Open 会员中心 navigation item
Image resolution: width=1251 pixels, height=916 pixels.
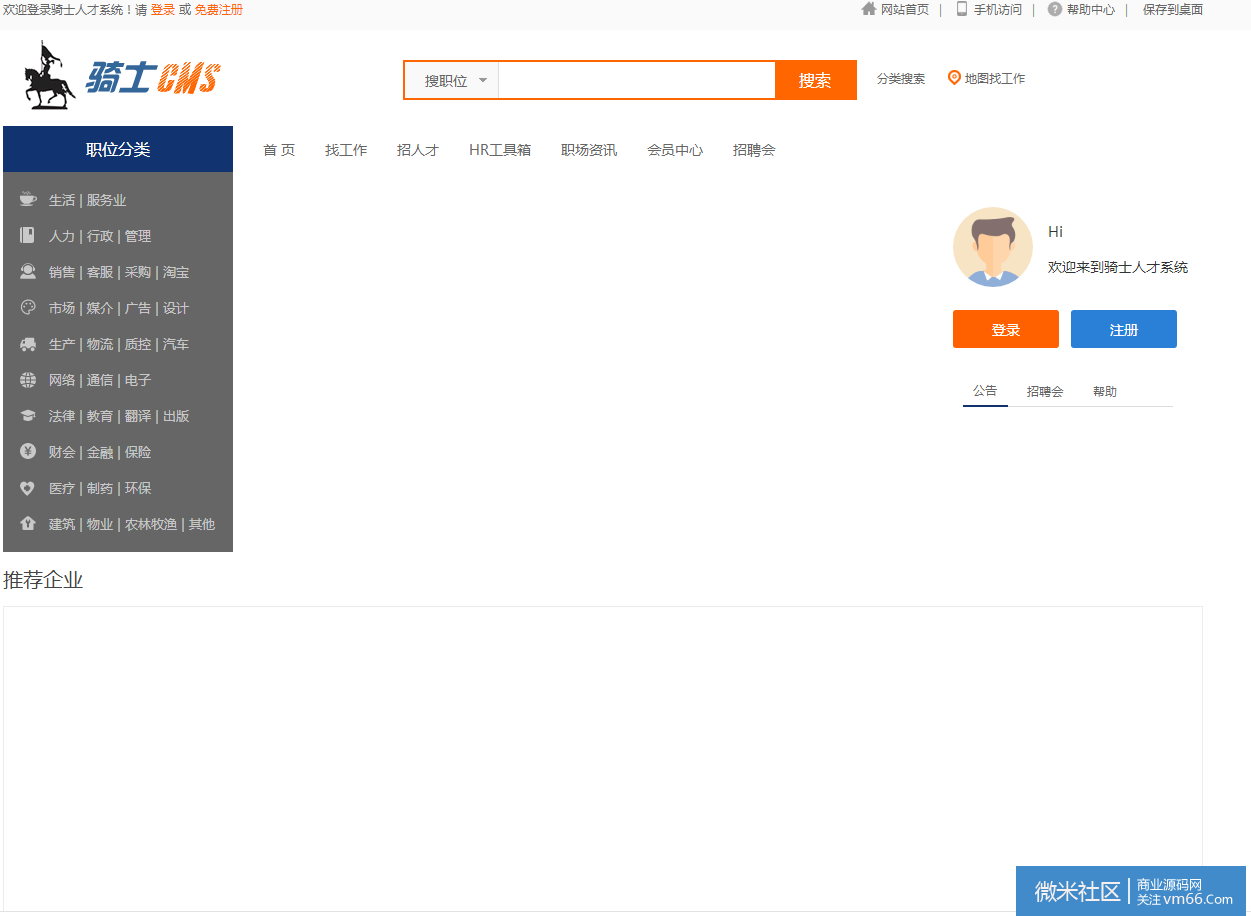(x=675, y=150)
